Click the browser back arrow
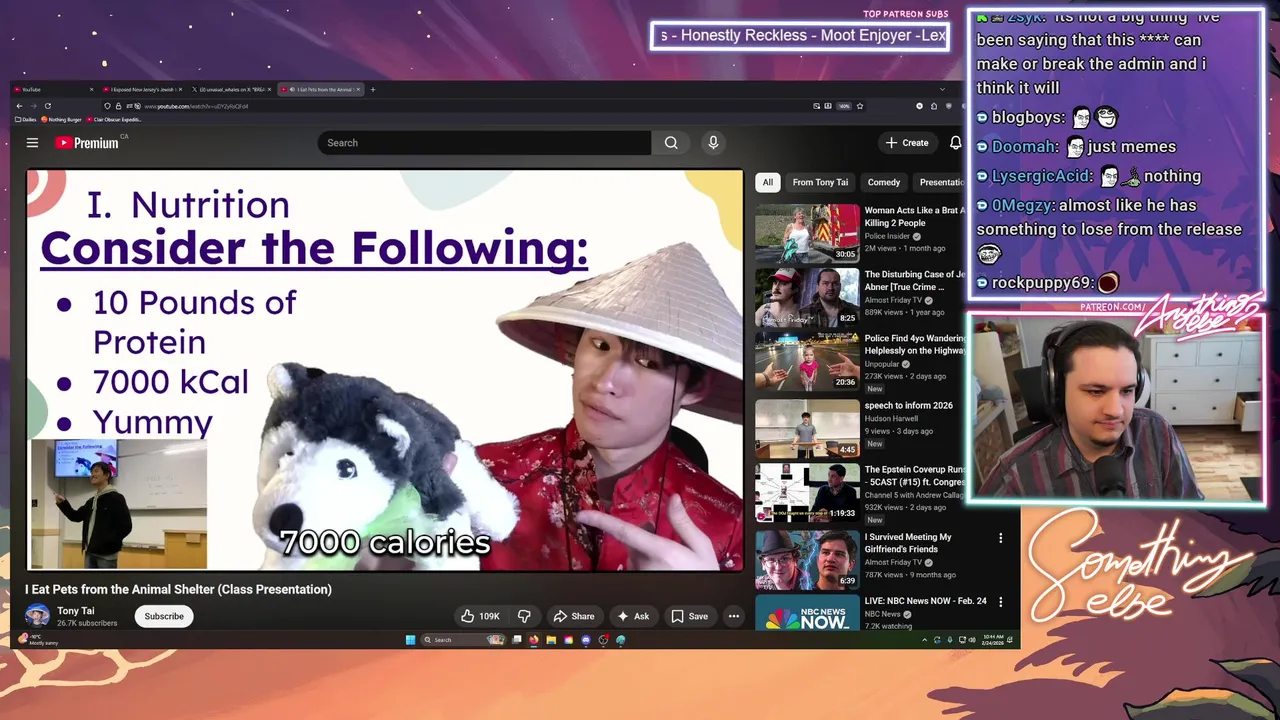The width and height of the screenshot is (1280, 720). 19,106
